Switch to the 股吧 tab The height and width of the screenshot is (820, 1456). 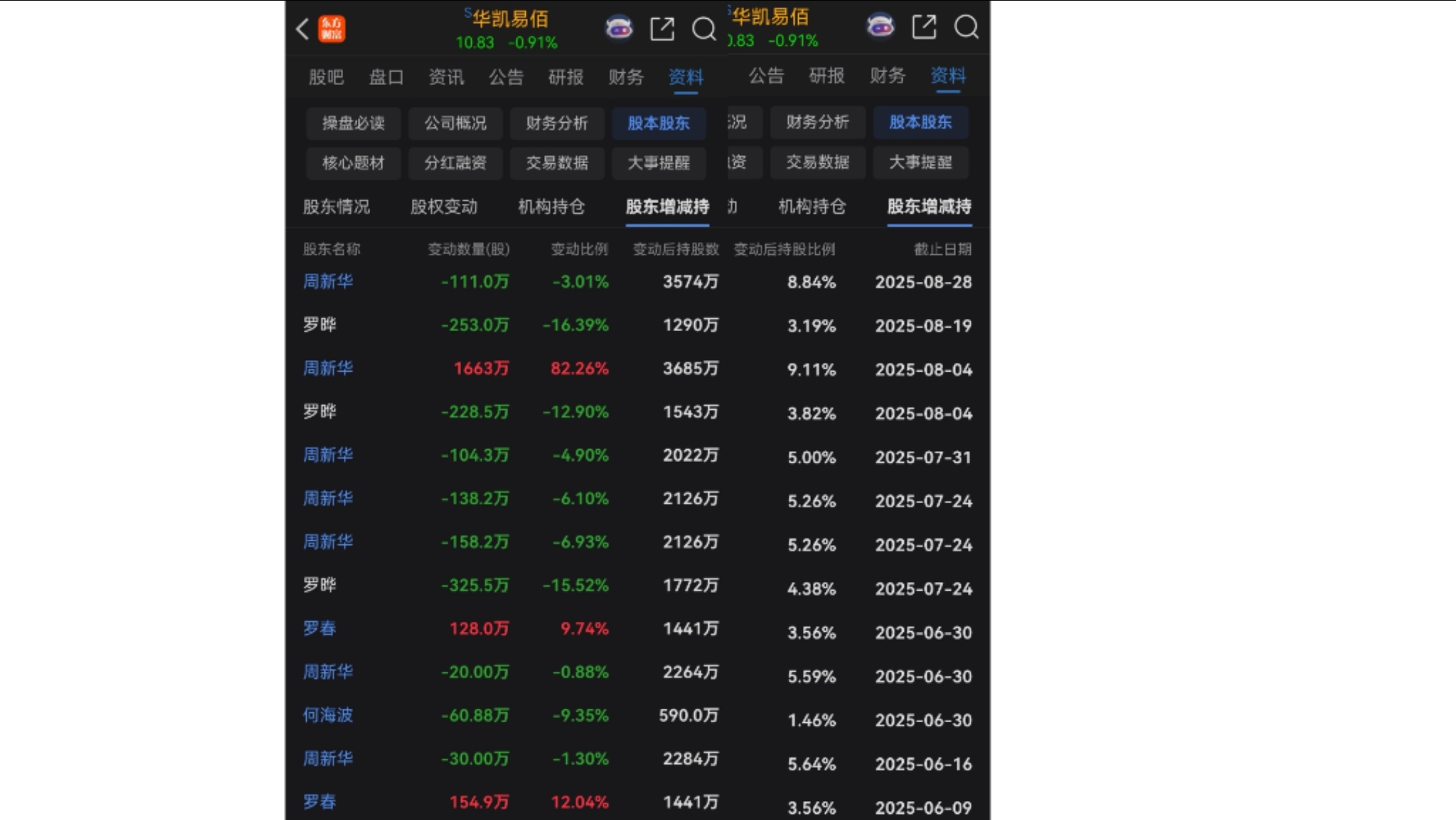coord(326,77)
